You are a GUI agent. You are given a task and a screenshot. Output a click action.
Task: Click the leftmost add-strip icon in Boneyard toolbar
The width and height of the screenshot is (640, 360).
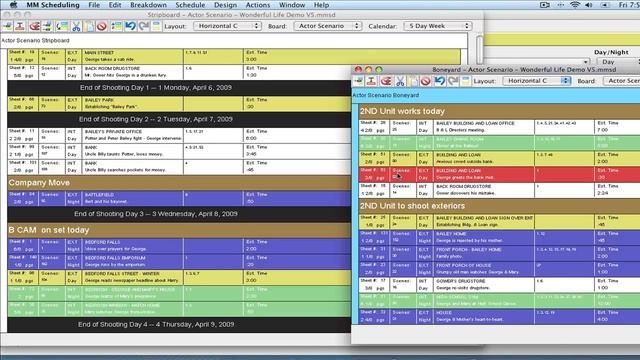click(358, 81)
